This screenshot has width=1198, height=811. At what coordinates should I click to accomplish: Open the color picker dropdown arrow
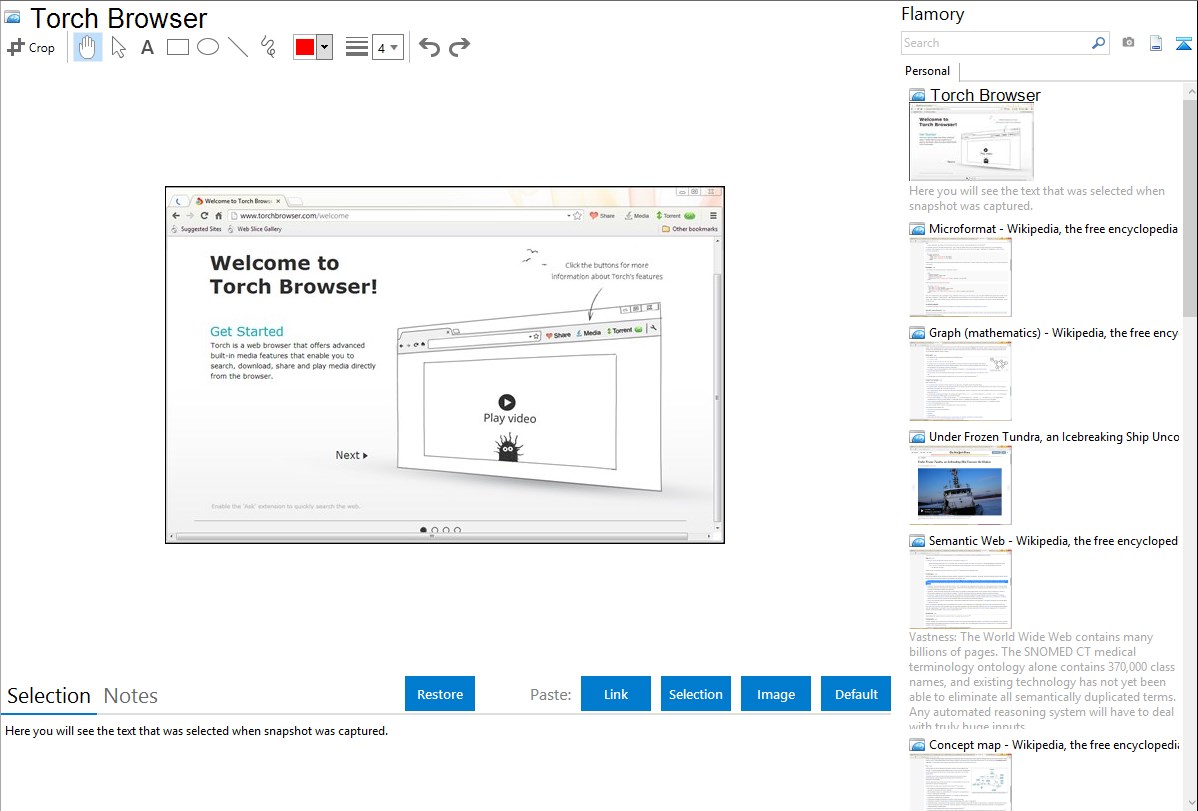coord(324,47)
